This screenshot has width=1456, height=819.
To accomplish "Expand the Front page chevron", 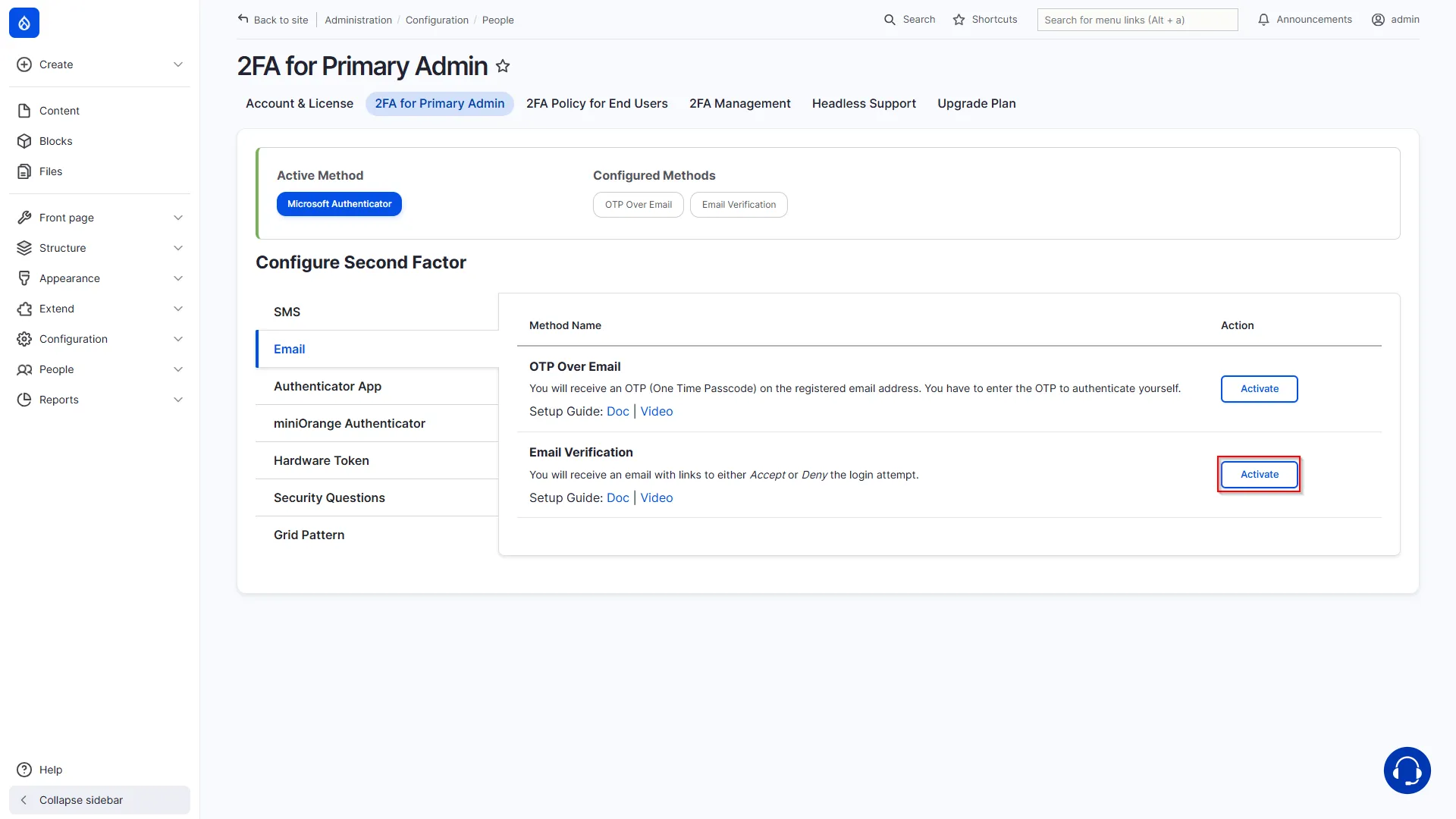I will [x=178, y=218].
